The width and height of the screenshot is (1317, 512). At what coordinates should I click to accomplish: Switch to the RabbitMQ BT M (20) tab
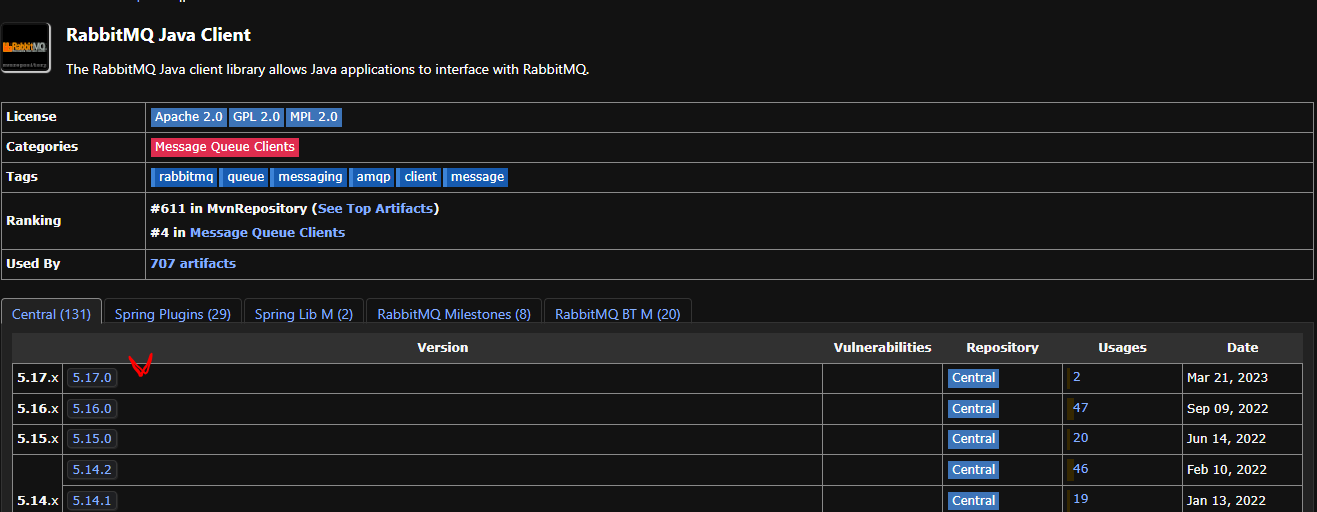[618, 314]
